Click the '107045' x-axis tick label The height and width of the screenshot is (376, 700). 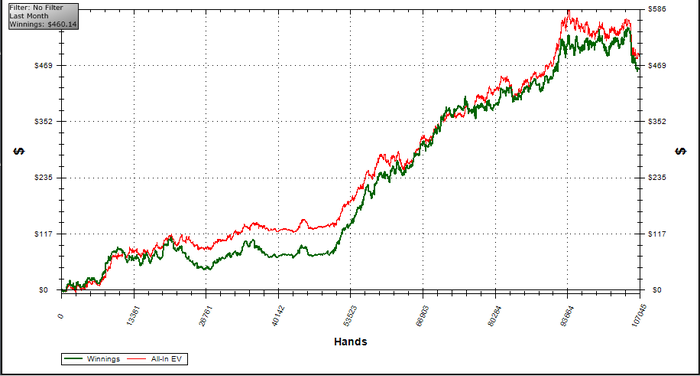(x=639, y=315)
